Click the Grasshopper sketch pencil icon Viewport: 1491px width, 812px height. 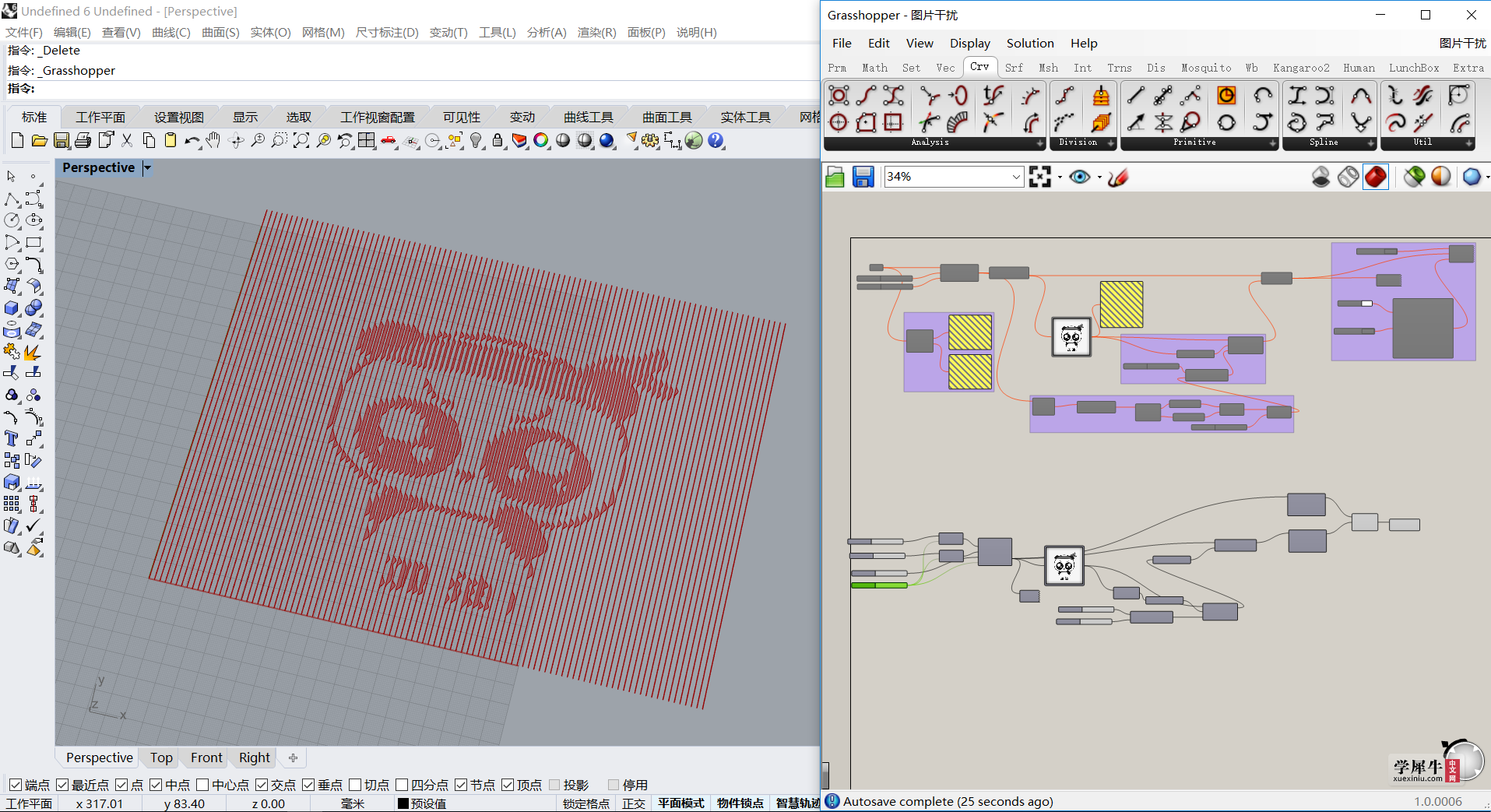[x=1118, y=177]
